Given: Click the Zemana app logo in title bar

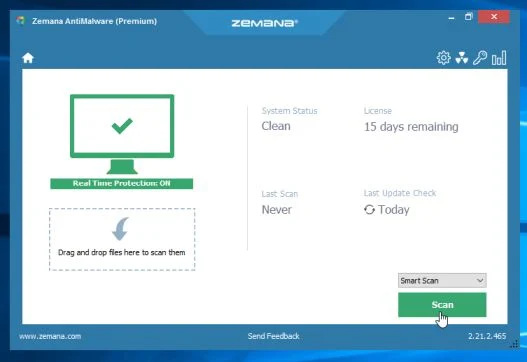Looking at the screenshot, I should click(21, 21).
